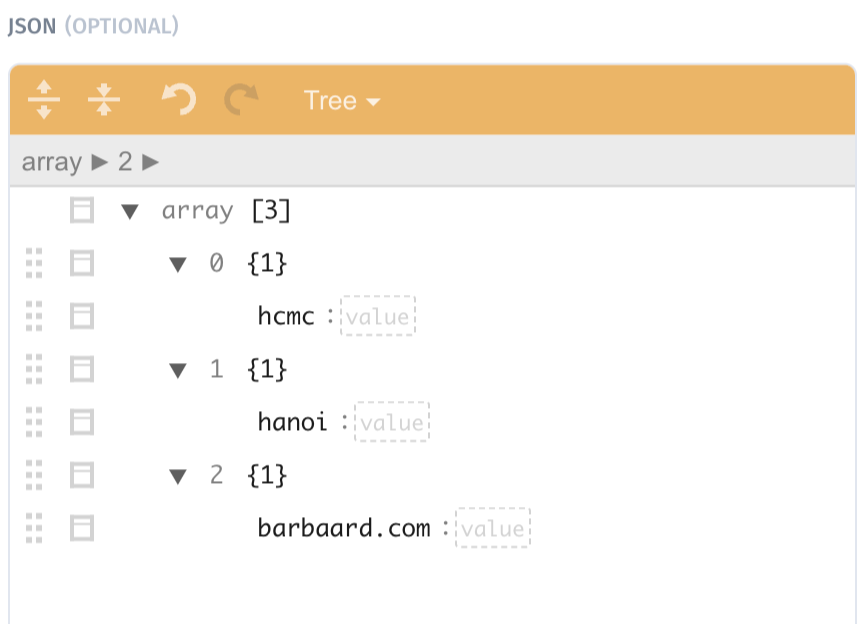Open the actions menu beside the root array
Viewport: 866px width, 624px height.
click(x=81, y=210)
